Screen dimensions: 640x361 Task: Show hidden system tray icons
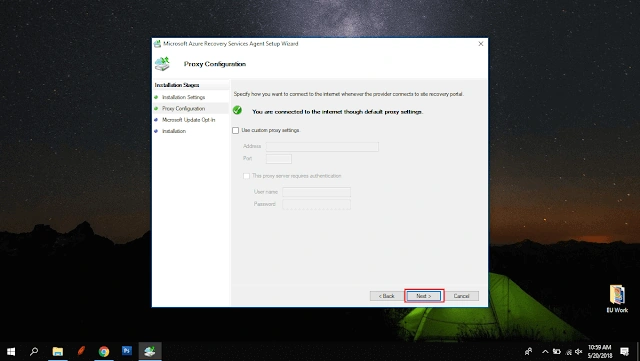[545, 352]
